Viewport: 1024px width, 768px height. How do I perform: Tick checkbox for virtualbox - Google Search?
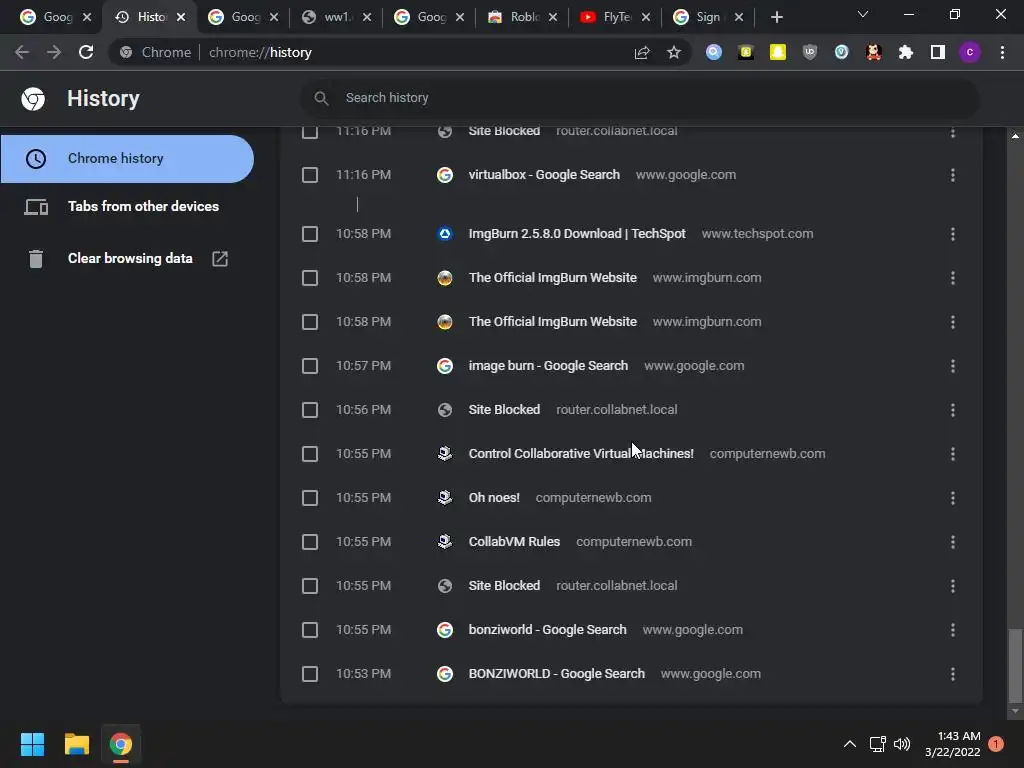point(310,175)
